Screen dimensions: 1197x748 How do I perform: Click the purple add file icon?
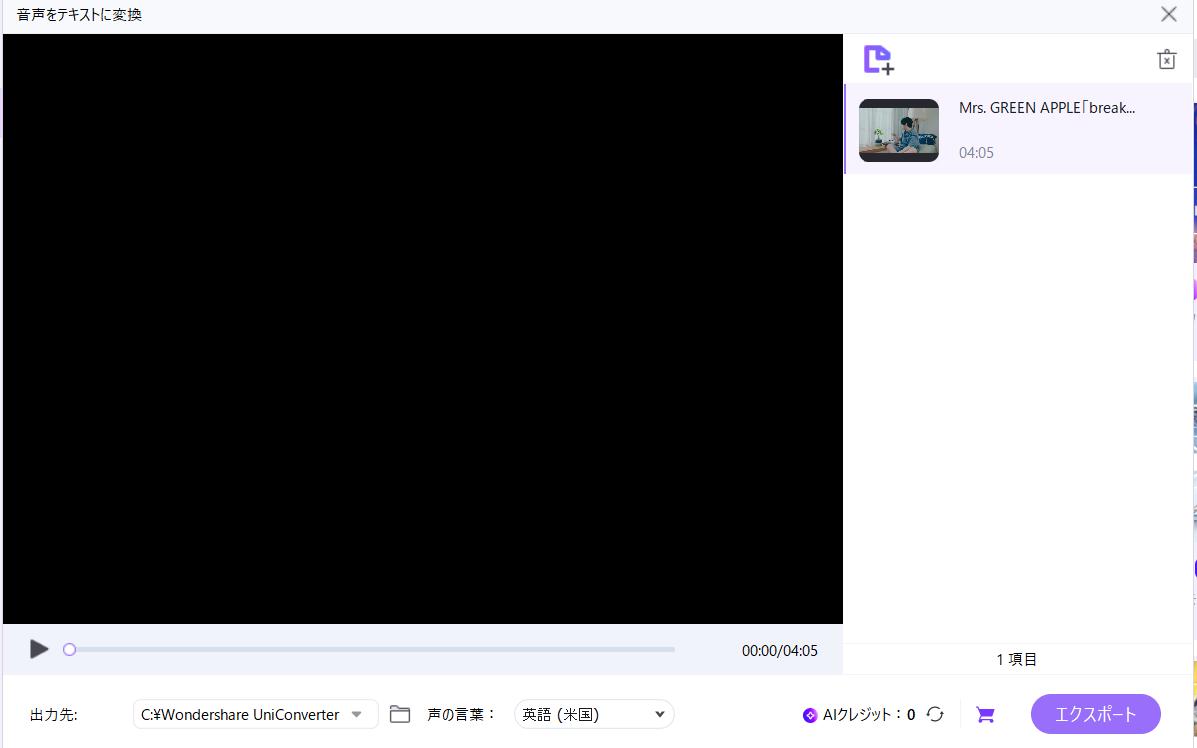click(x=878, y=60)
